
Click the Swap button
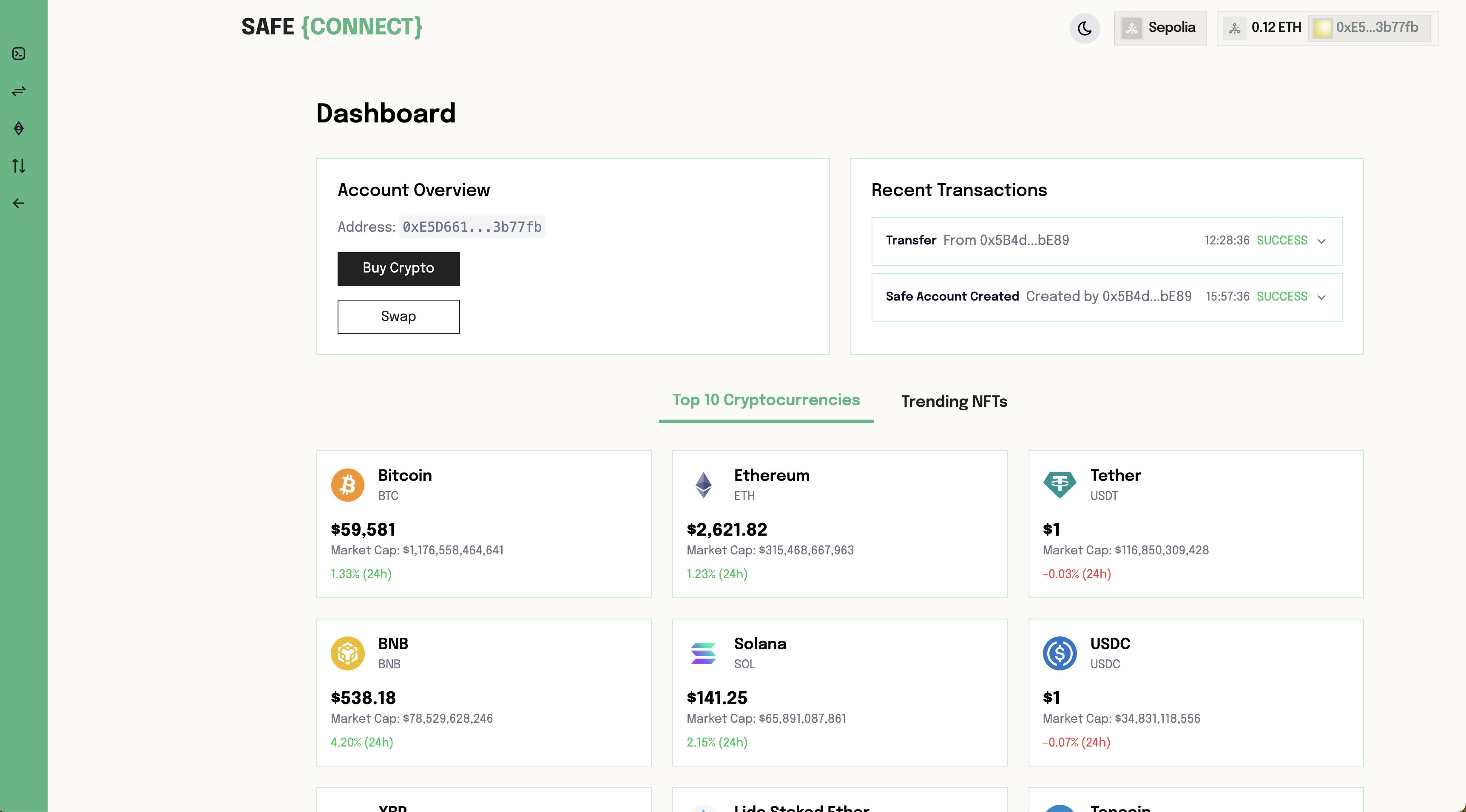tap(398, 316)
